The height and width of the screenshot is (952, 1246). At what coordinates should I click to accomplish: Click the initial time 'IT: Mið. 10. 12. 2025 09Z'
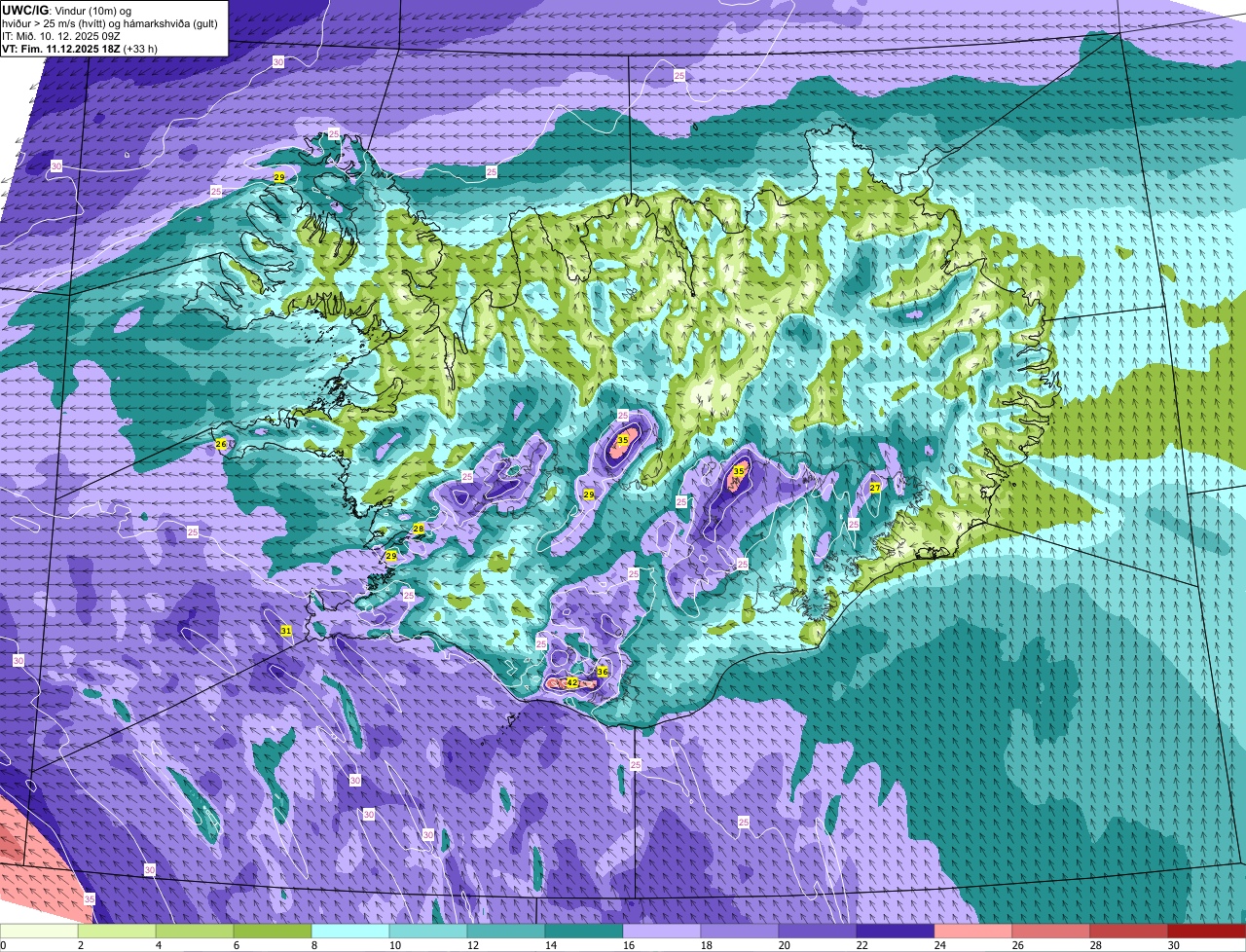[x=60, y=35]
